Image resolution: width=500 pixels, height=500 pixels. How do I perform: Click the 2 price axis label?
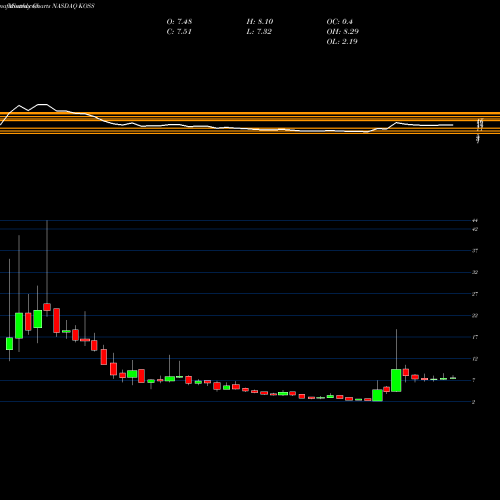tap(474, 402)
